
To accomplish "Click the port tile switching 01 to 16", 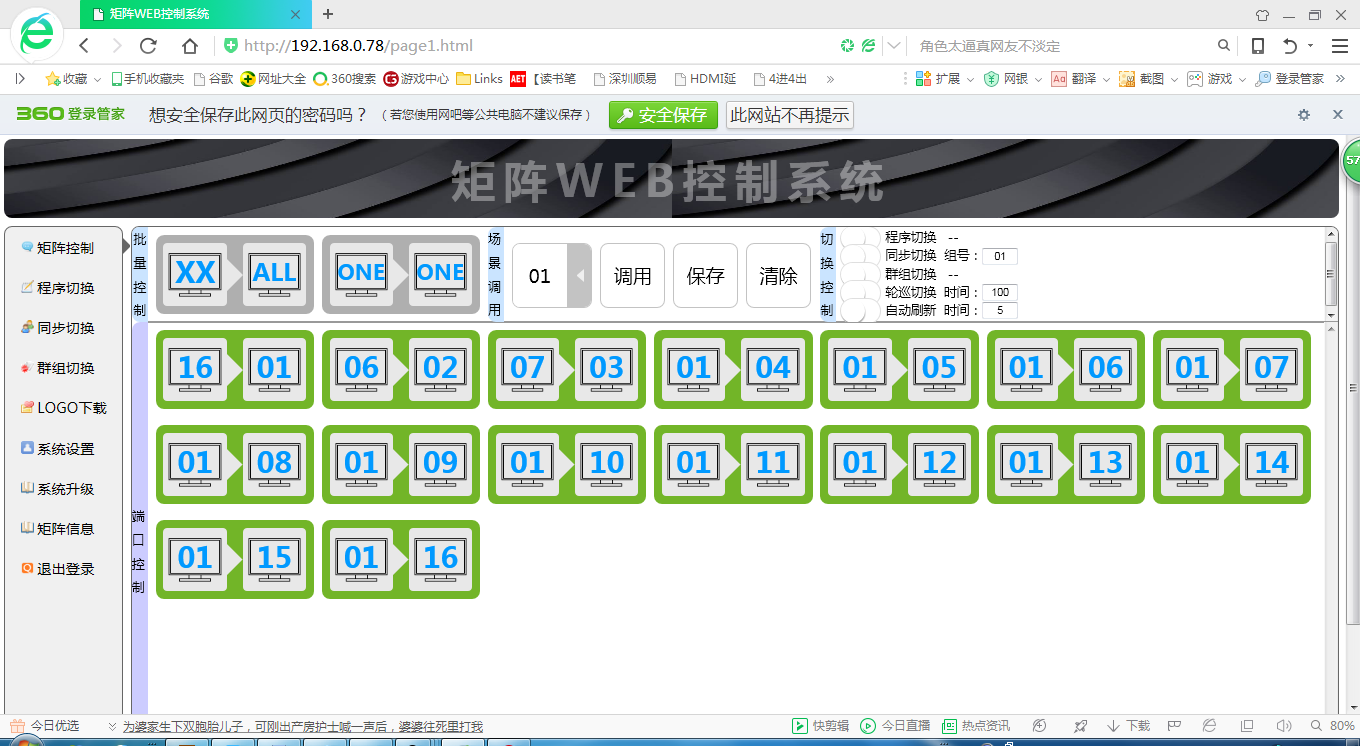I will click(400, 559).
